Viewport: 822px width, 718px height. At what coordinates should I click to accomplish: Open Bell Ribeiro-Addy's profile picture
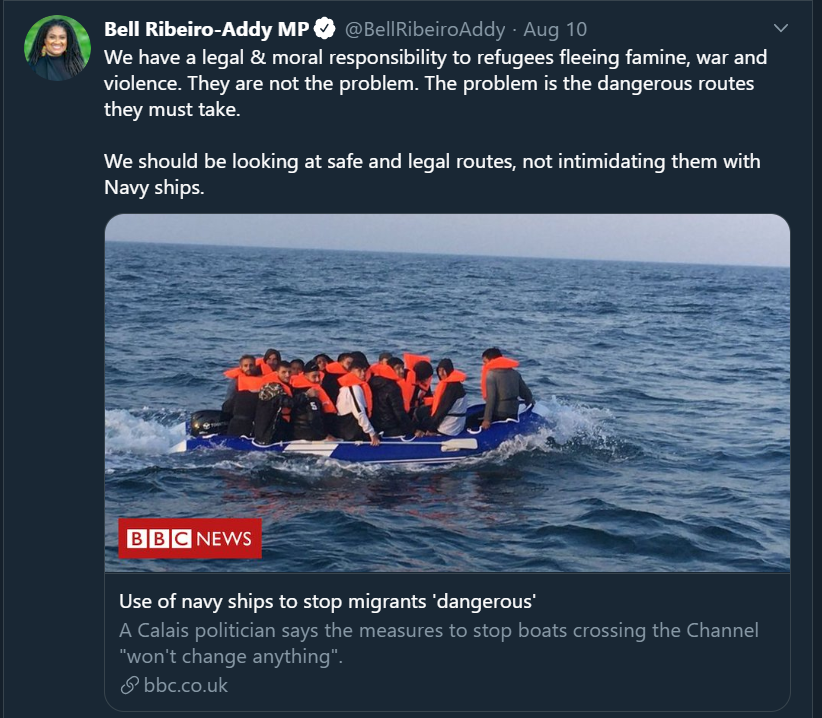57,48
